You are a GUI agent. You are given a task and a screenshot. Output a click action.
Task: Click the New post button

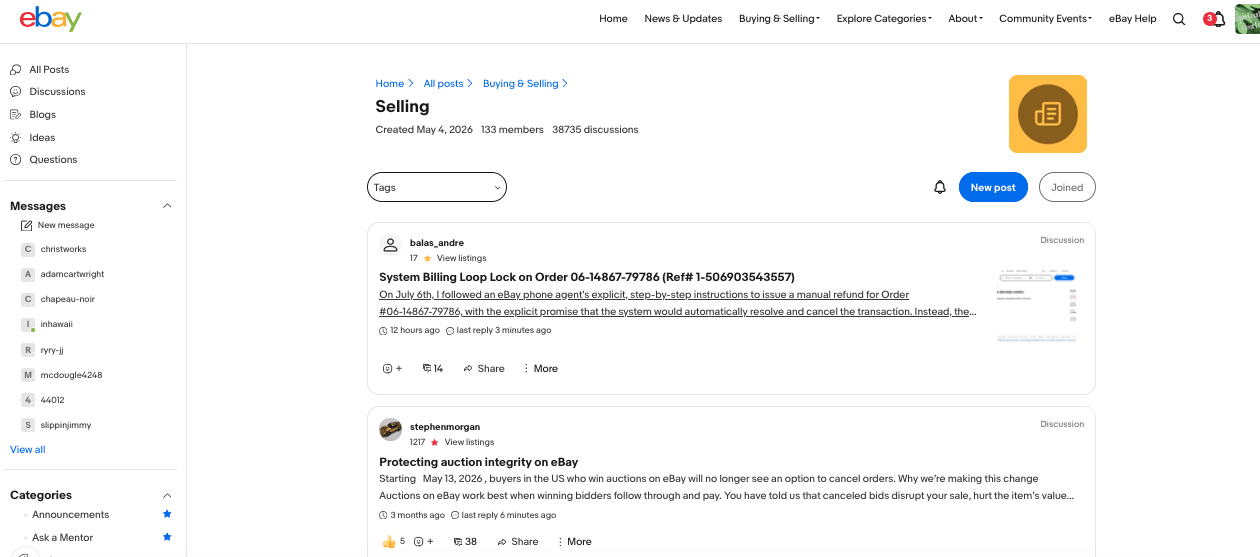[993, 187]
